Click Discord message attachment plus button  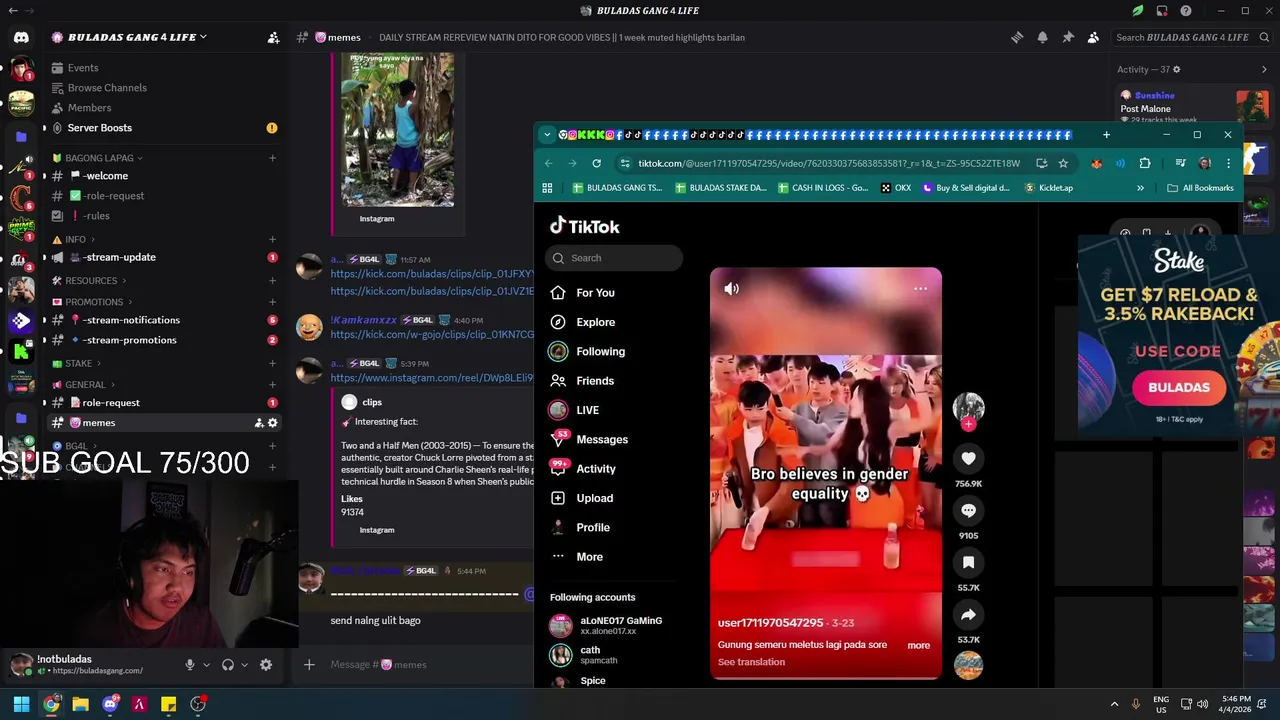309,665
